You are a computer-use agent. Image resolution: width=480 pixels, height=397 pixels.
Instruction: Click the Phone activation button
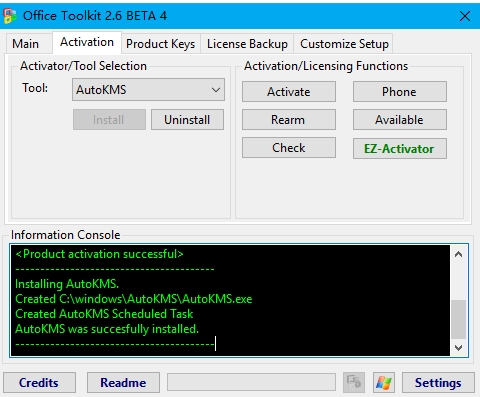tap(400, 92)
